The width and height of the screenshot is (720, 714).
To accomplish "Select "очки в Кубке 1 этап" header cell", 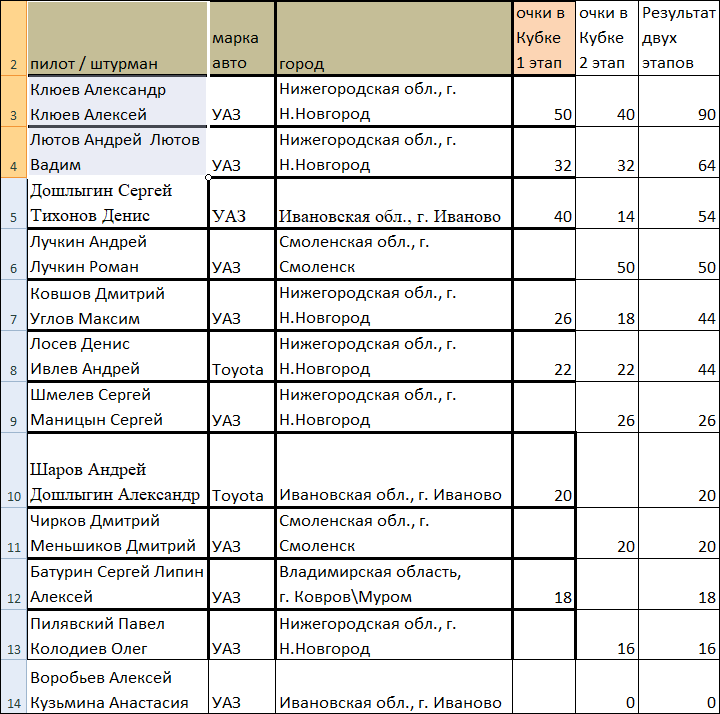I will [544, 38].
